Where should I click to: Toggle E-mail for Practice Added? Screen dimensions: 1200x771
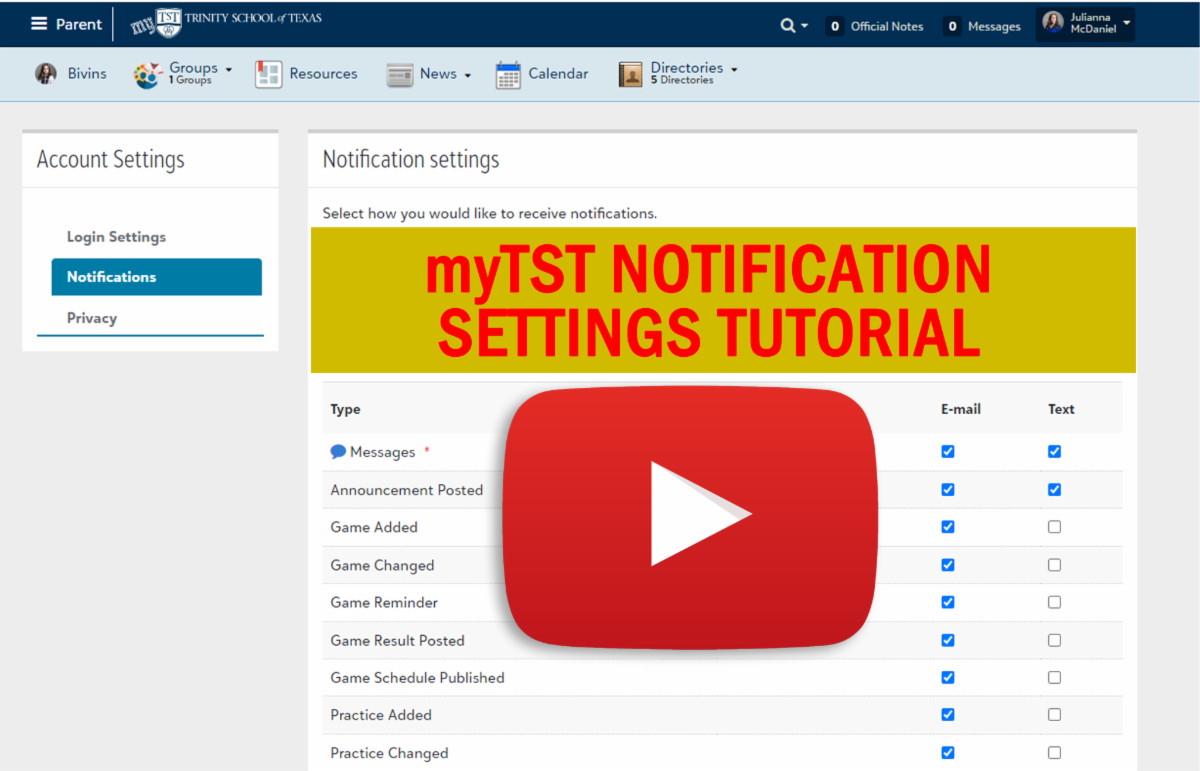(948, 715)
